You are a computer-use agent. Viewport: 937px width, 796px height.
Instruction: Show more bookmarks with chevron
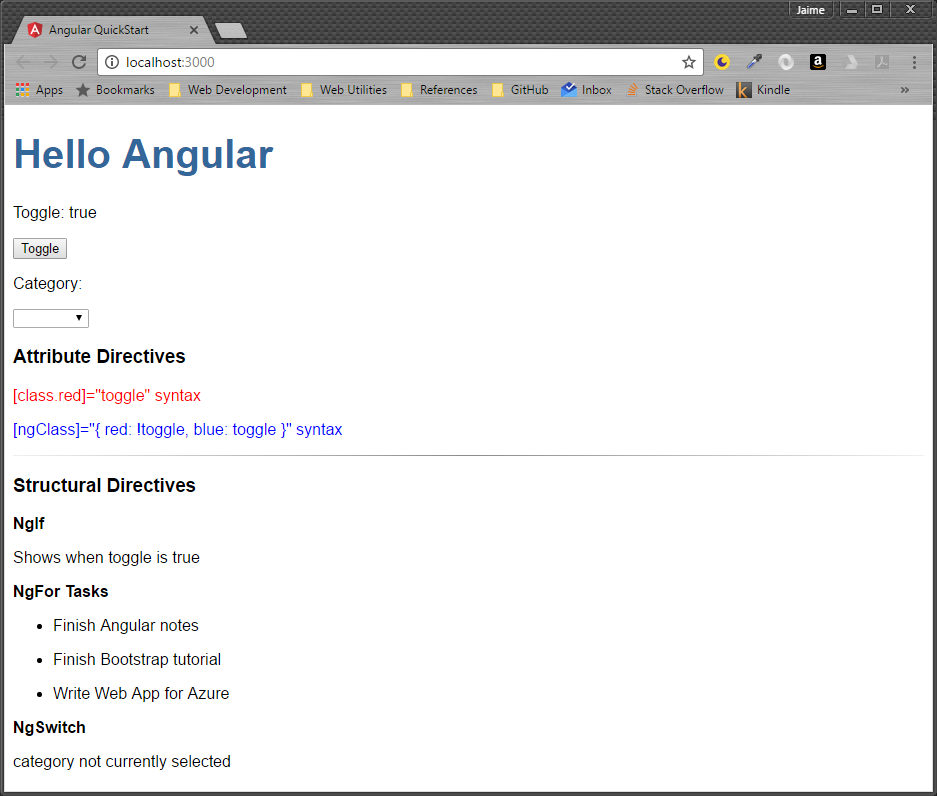[x=905, y=90]
